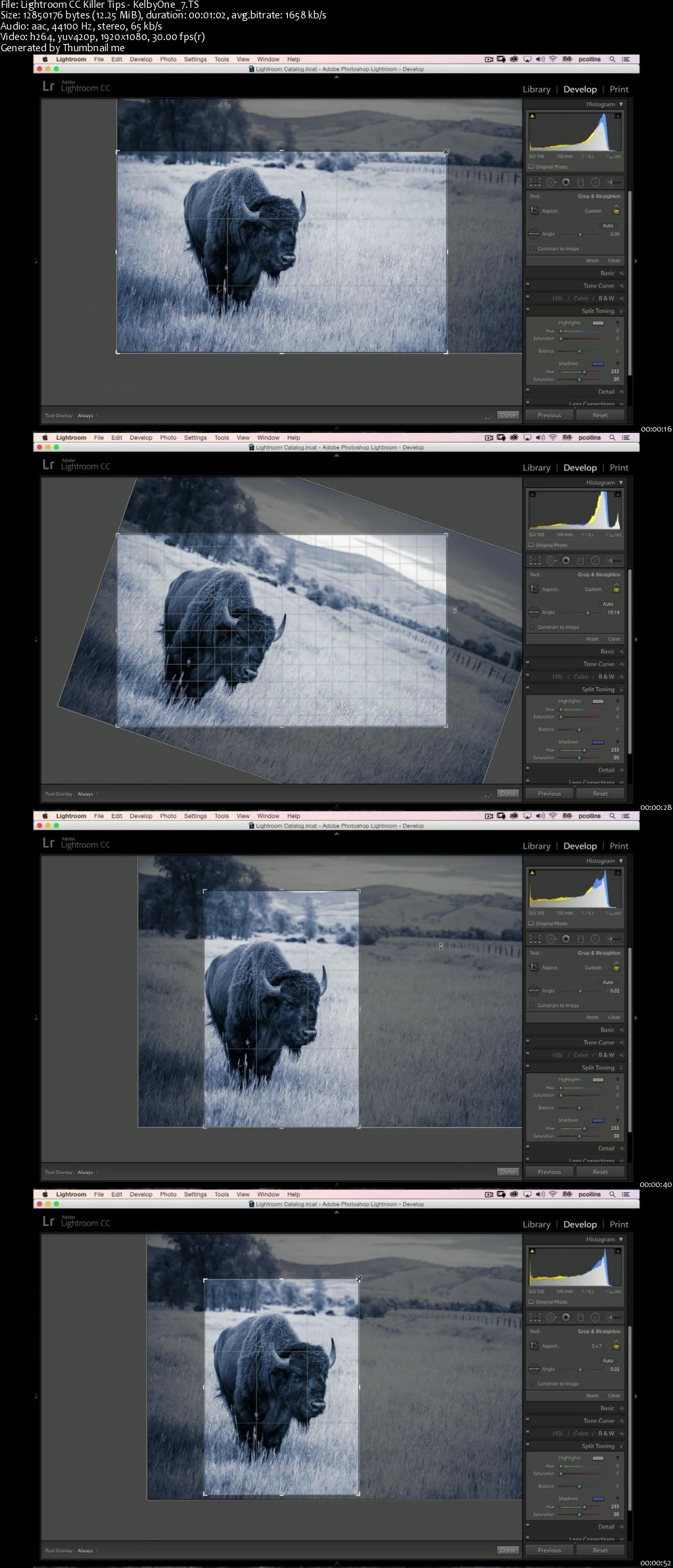Pick the Crop Frame tool icon in 00:00:16 frame
673x1568 pixels.
tap(534, 211)
